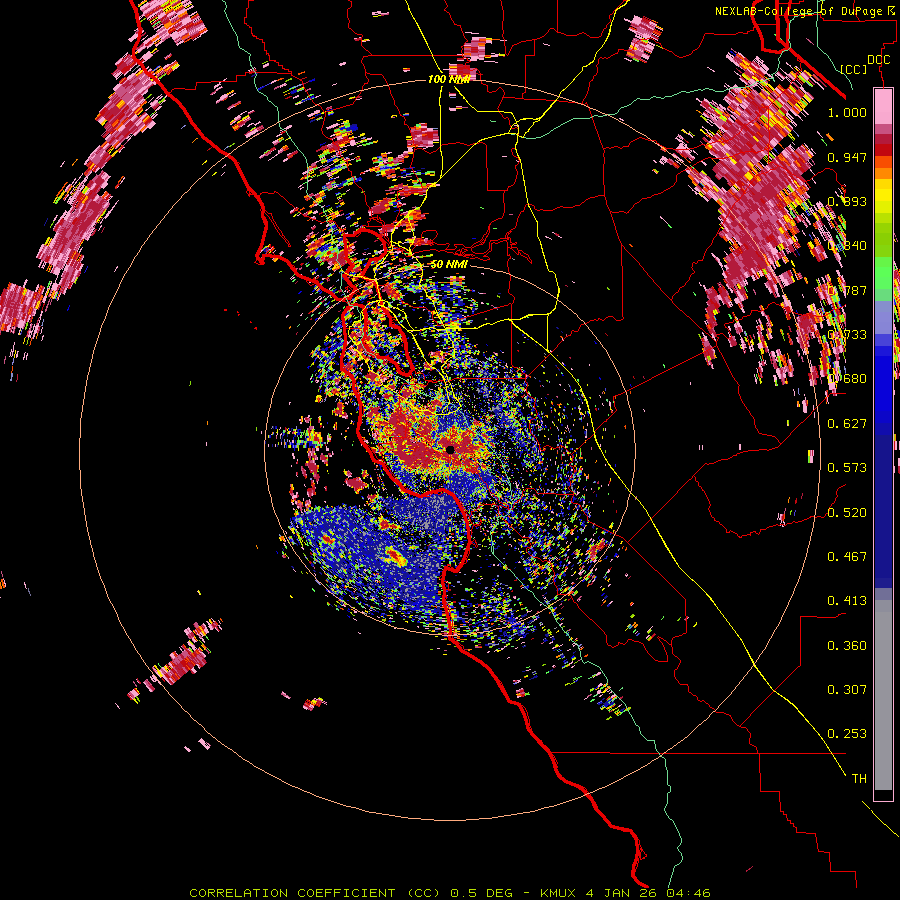Select the 0.680 legend value
This screenshot has width=900, height=900.
(x=847, y=379)
